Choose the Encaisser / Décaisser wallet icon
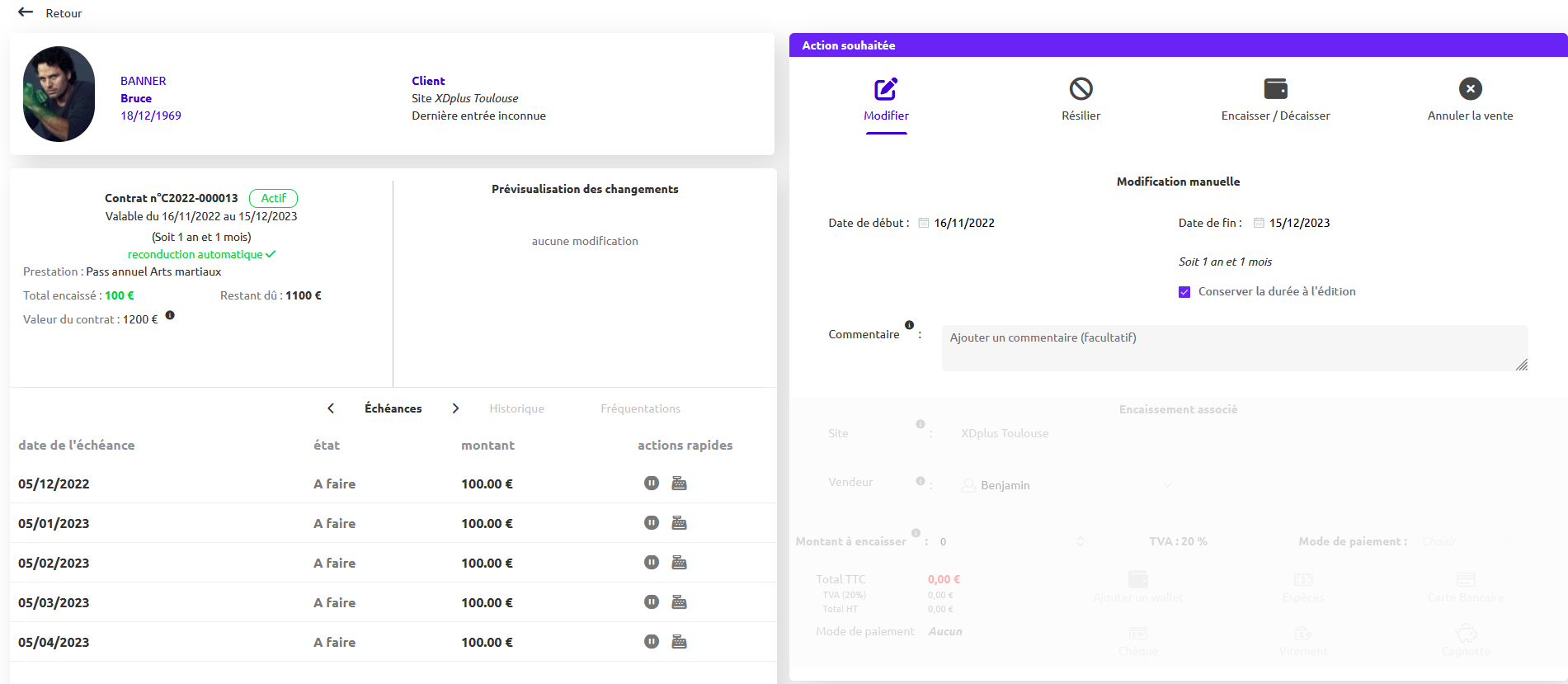 (1275, 88)
